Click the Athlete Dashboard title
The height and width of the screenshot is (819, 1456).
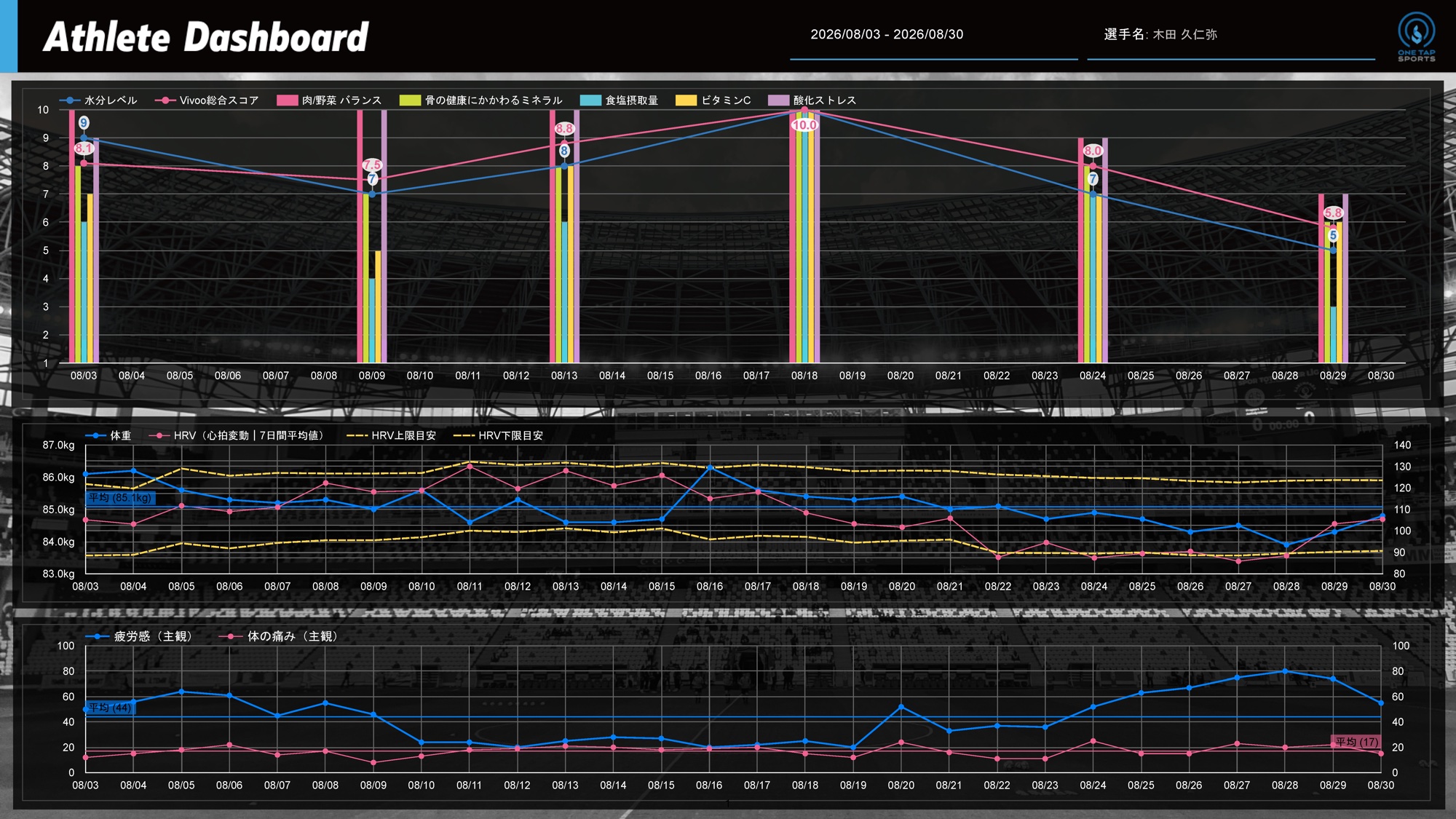tap(206, 36)
